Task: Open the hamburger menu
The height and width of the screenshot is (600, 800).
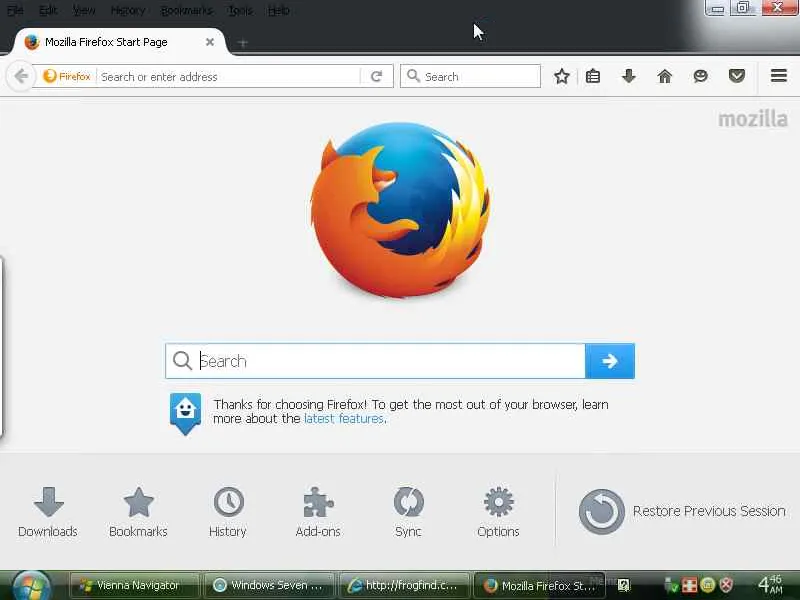Action: 779,76
